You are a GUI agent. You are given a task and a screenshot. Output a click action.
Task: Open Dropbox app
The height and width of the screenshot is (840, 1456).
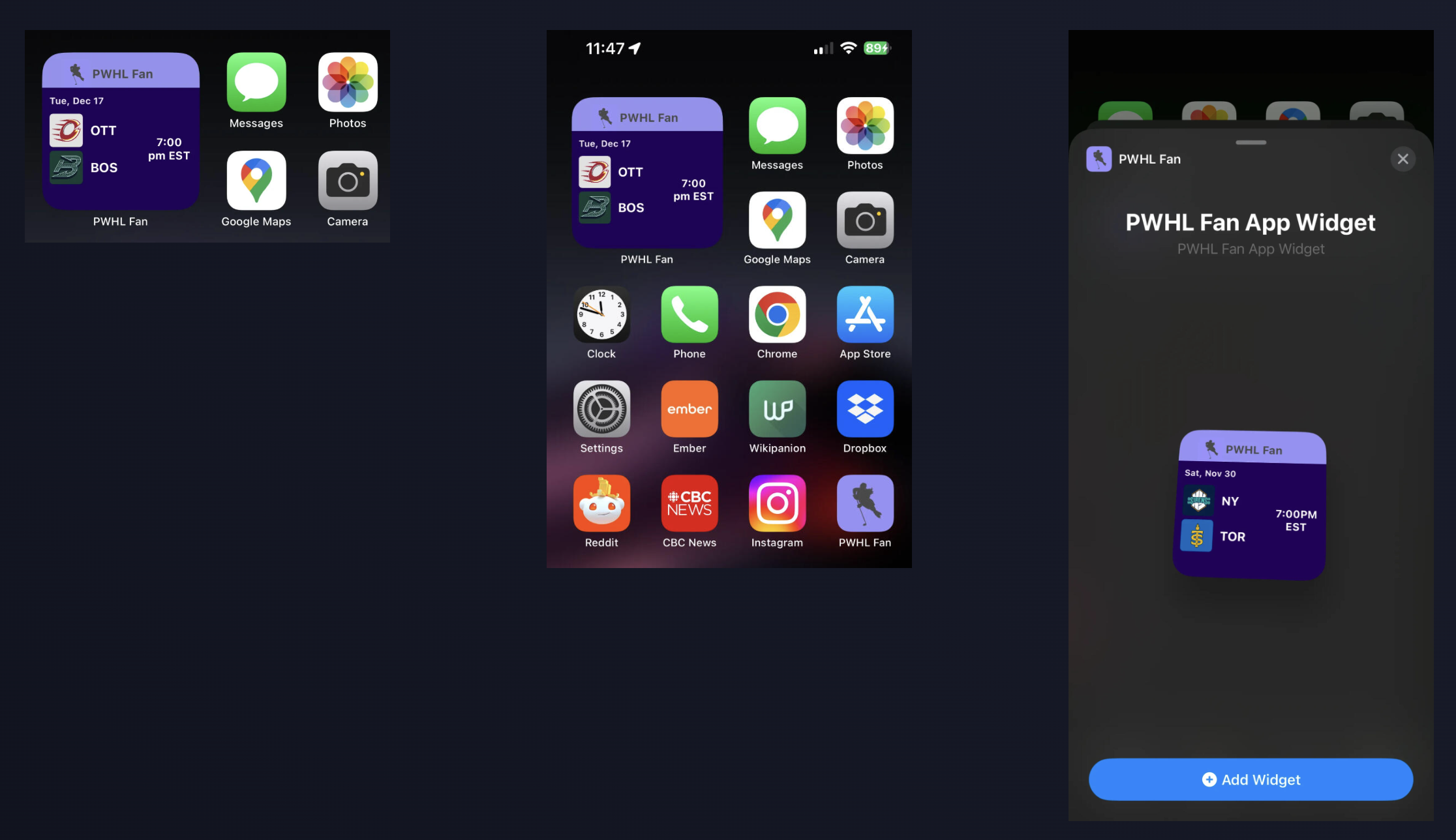(865, 409)
